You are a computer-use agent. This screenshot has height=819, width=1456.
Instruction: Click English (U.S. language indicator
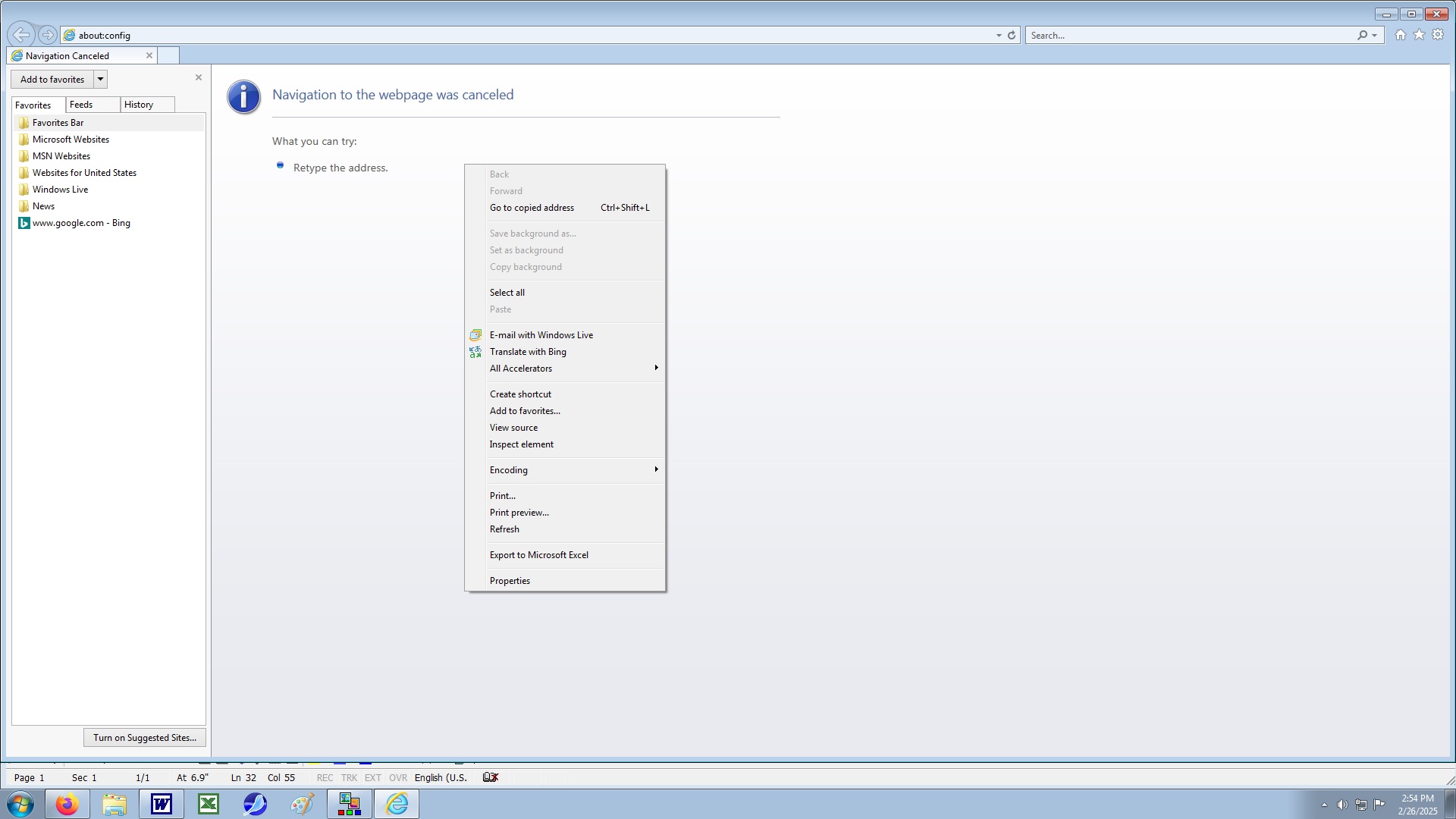click(441, 778)
